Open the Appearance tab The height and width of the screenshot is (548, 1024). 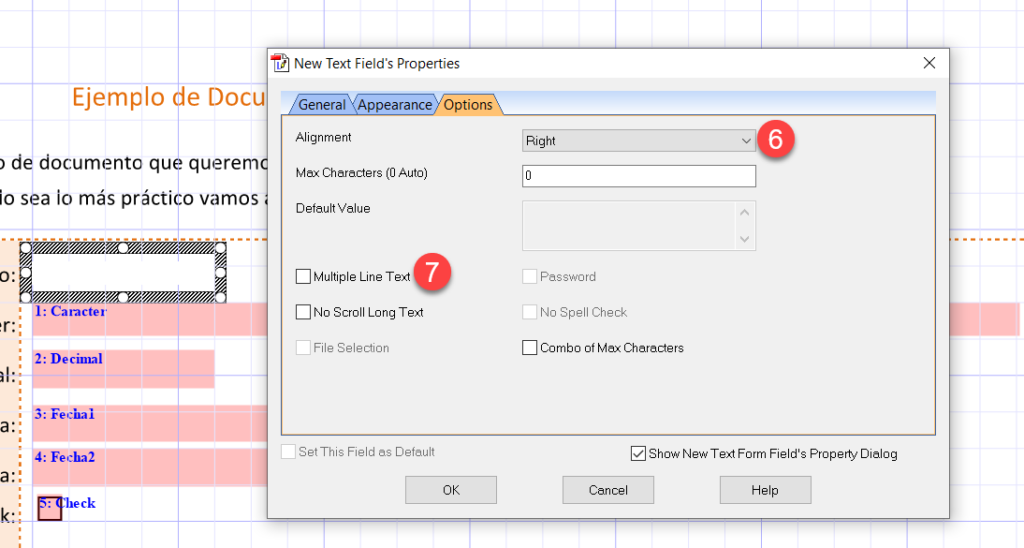coord(394,105)
